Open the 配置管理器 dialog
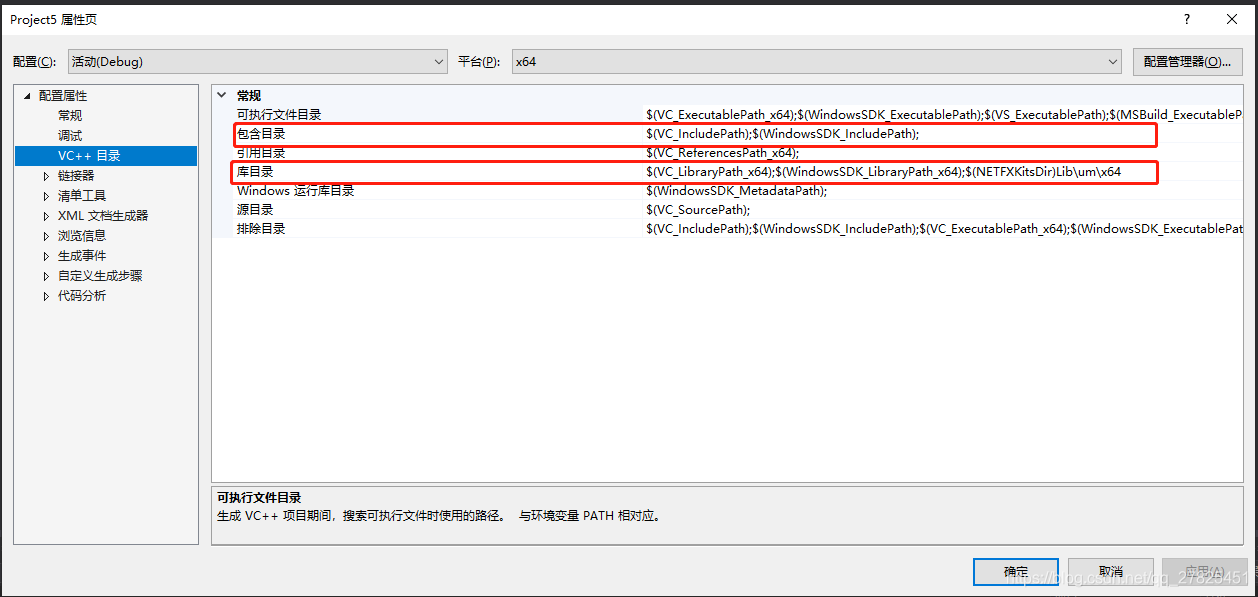This screenshot has height=597, width=1258. (x=1187, y=61)
